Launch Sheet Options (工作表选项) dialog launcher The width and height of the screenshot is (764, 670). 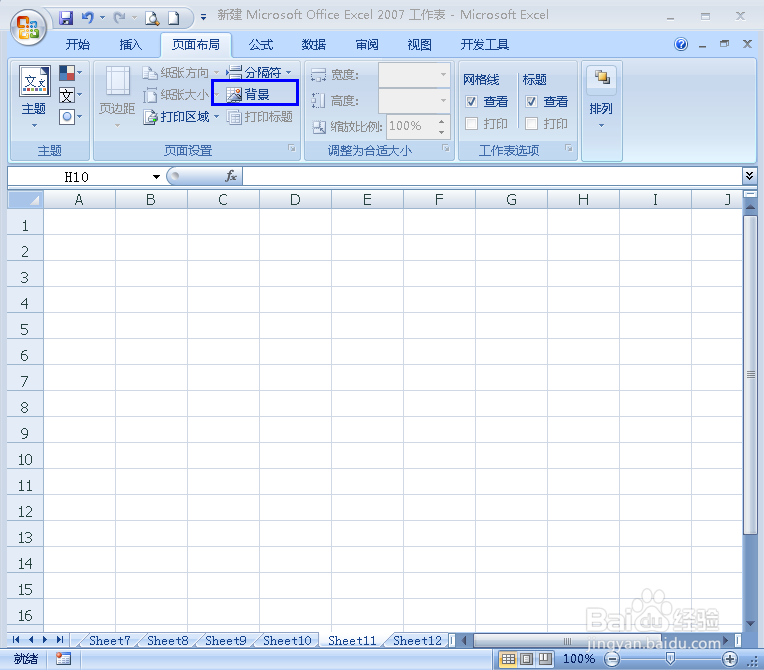click(569, 148)
